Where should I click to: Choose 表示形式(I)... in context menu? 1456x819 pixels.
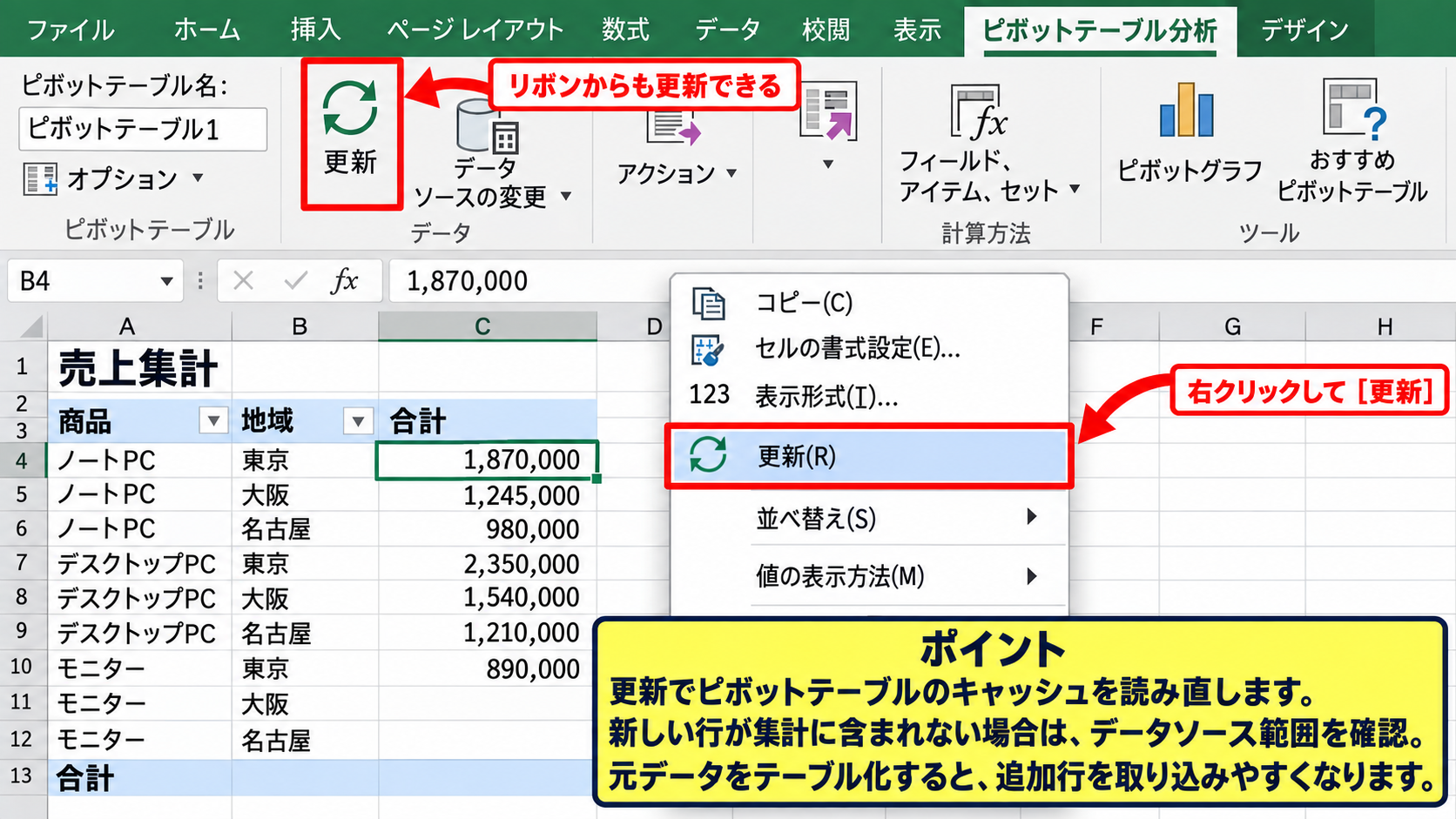(x=827, y=397)
